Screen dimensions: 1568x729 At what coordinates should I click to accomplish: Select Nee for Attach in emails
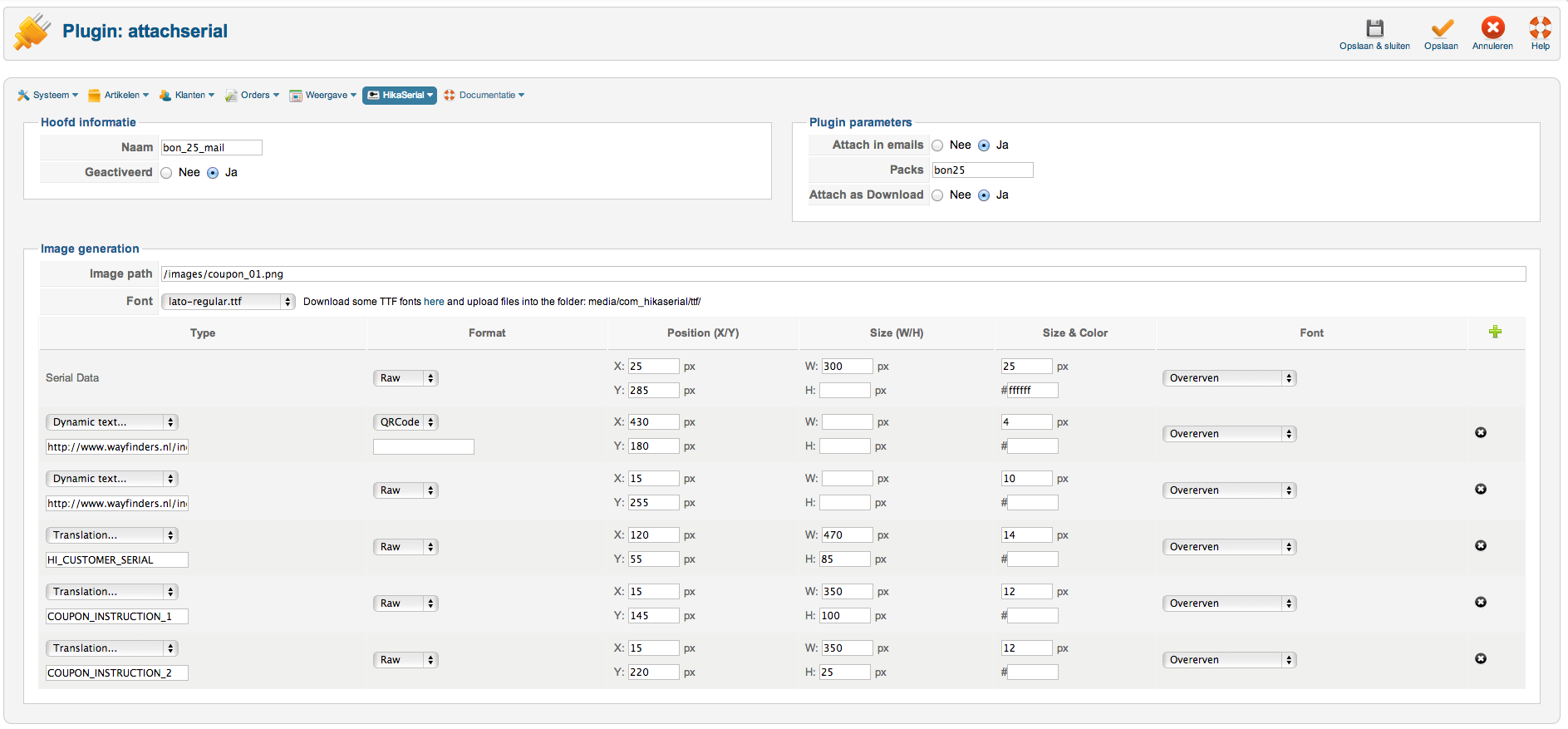point(937,145)
